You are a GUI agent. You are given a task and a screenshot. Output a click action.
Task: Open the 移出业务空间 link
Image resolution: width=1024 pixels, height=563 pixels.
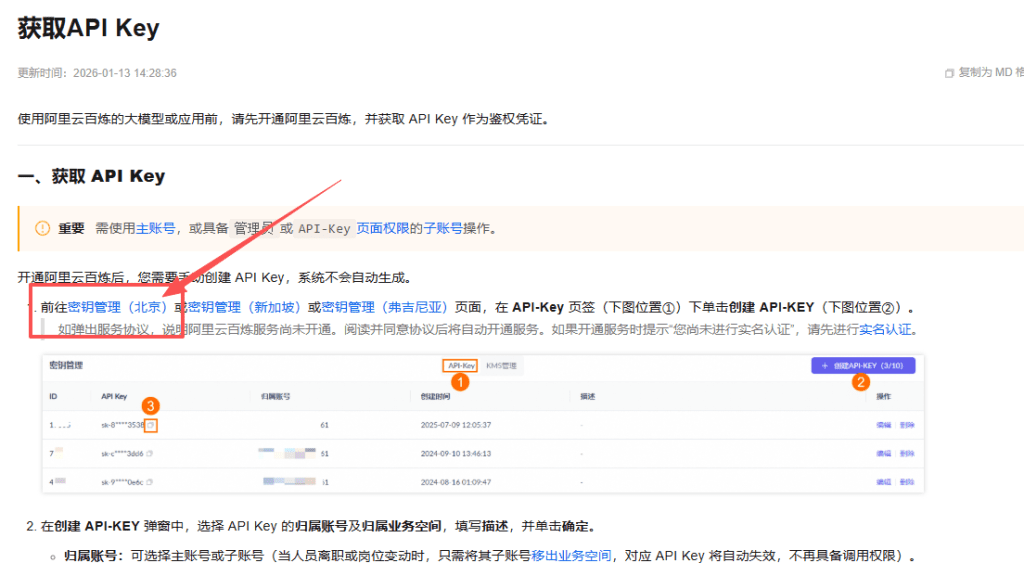pyautogui.click(x=571, y=556)
